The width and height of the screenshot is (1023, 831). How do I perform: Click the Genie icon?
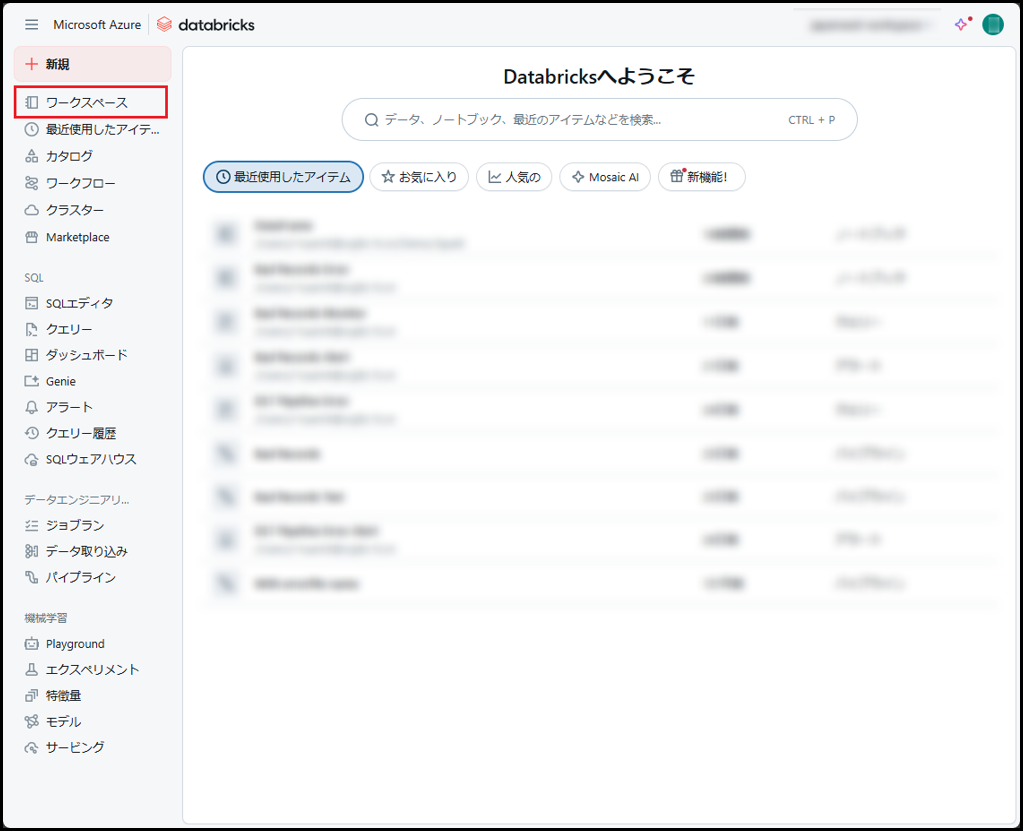[x=31, y=381]
